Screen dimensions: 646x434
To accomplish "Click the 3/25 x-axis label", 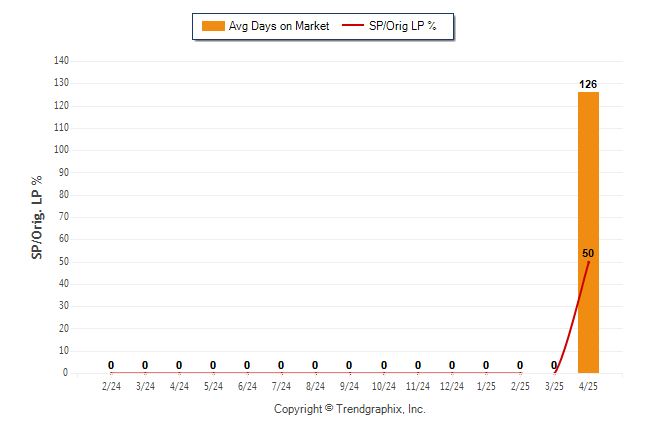I will click(x=554, y=386).
